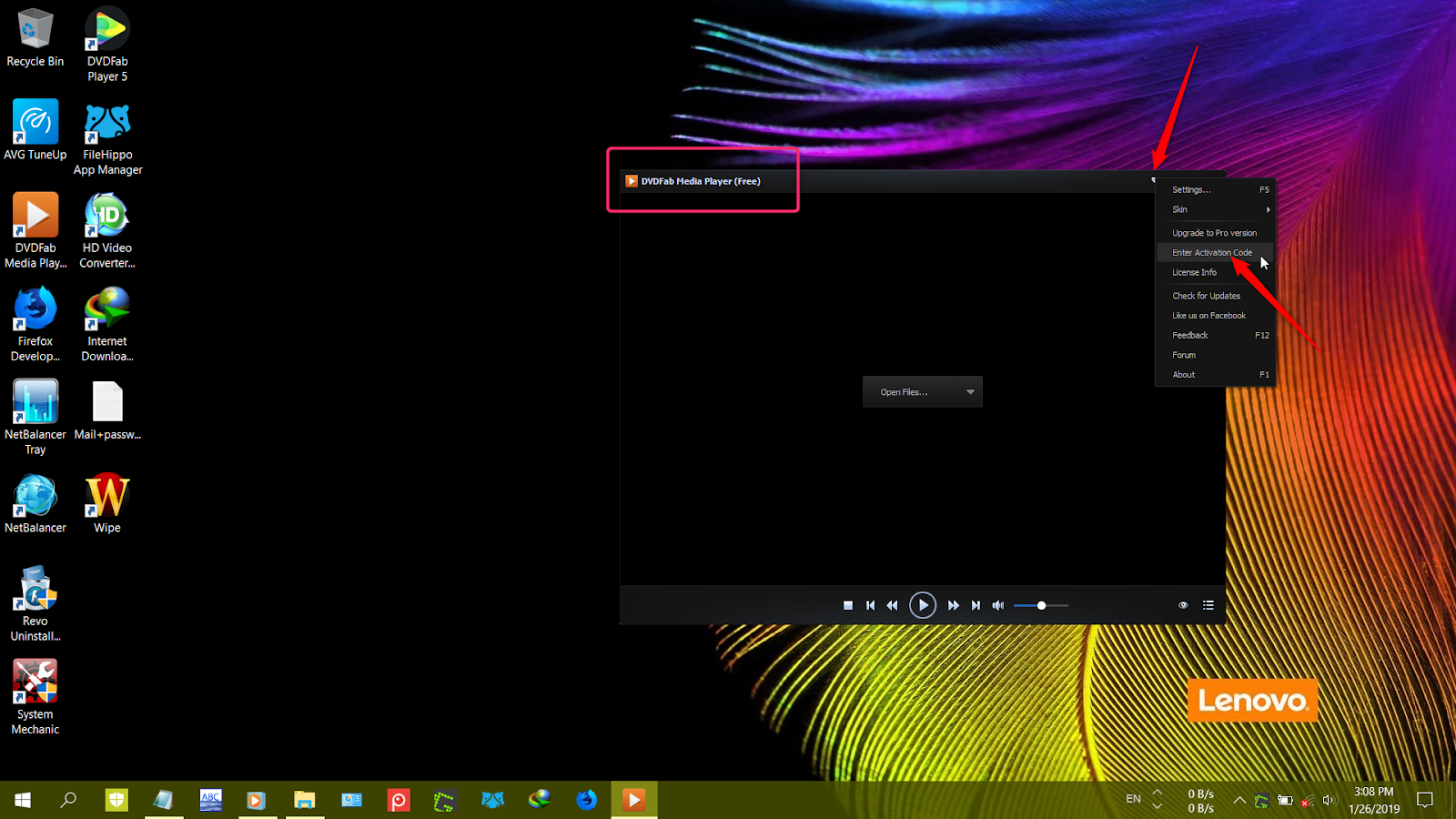Select Internet Download Manager desktop icon
1456x819 pixels.
click(x=107, y=324)
